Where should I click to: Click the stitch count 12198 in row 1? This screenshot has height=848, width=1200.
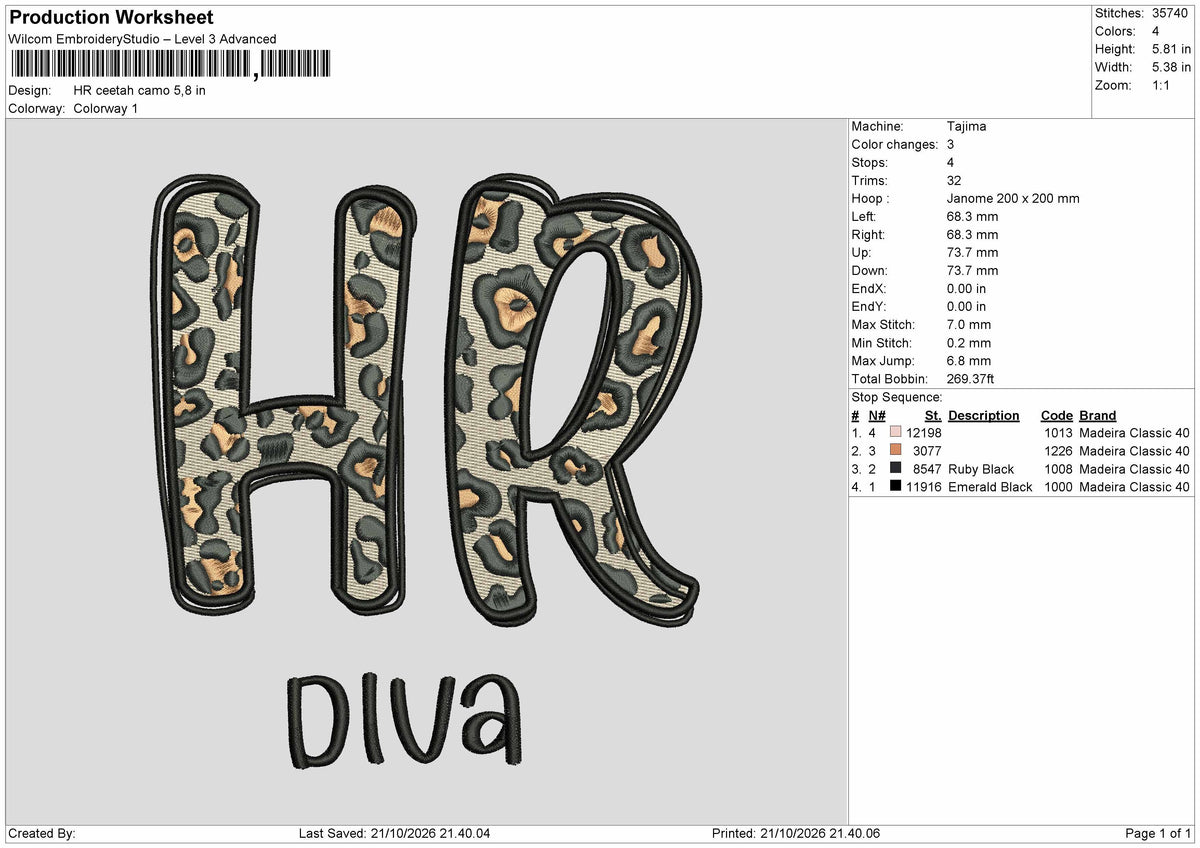tap(924, 433)
